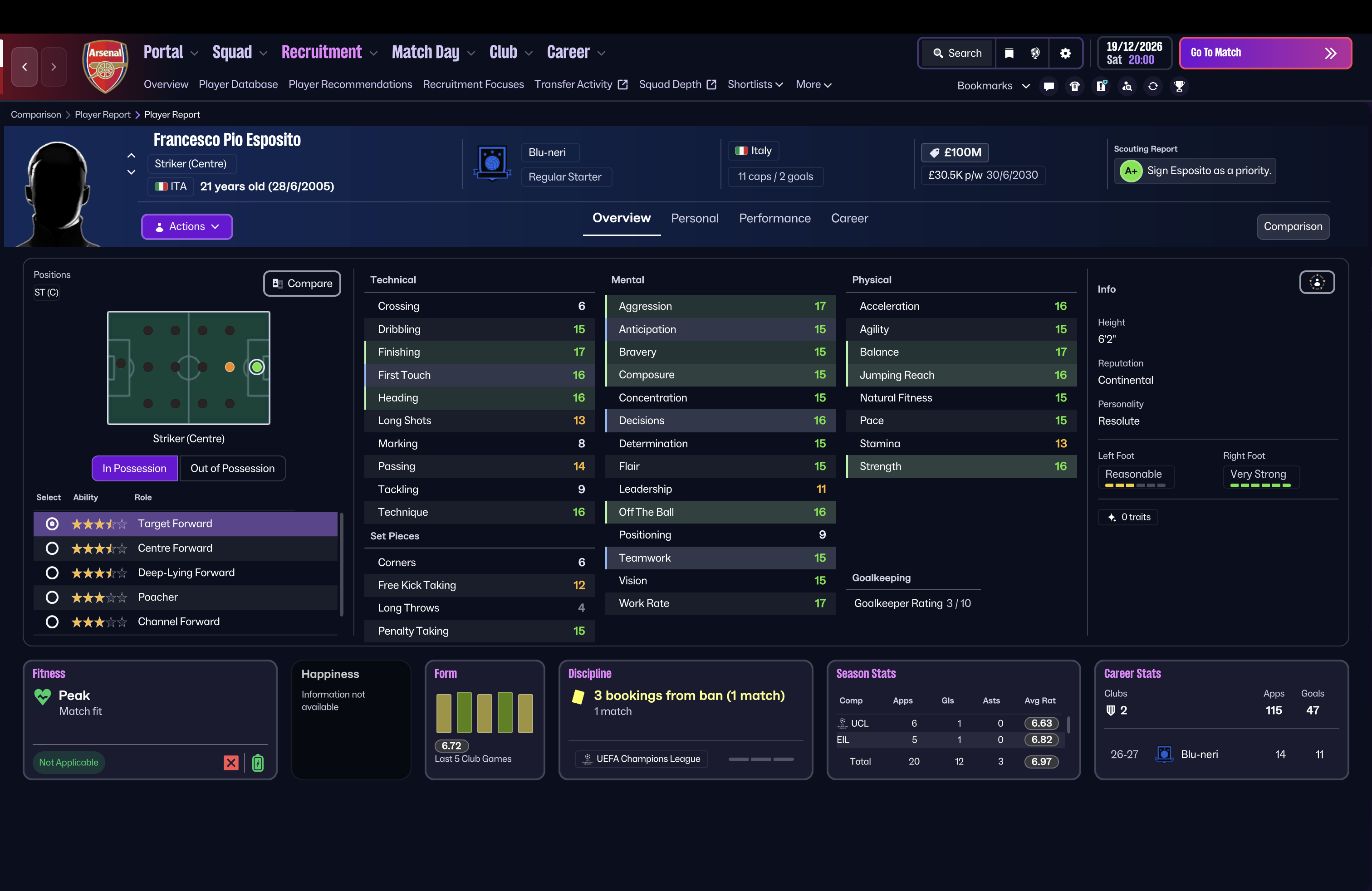Select the Poacher role radio button
The height and width of the screenshot is (891, 1372).
[52, 597]
